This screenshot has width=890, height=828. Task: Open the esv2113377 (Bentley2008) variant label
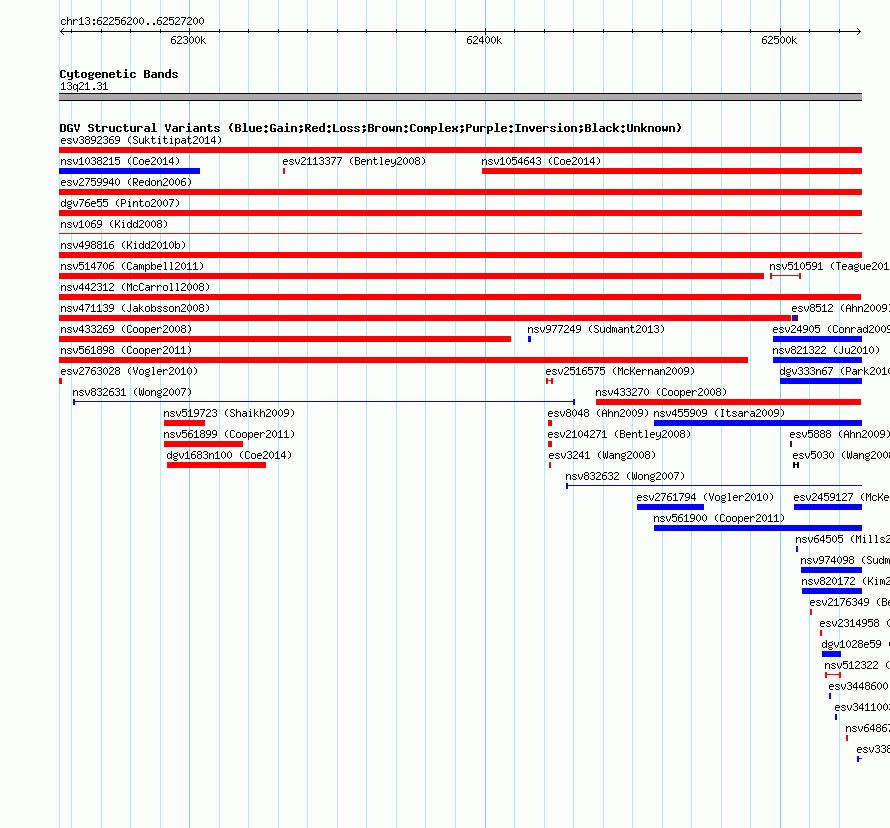click(x=354, y=161)
